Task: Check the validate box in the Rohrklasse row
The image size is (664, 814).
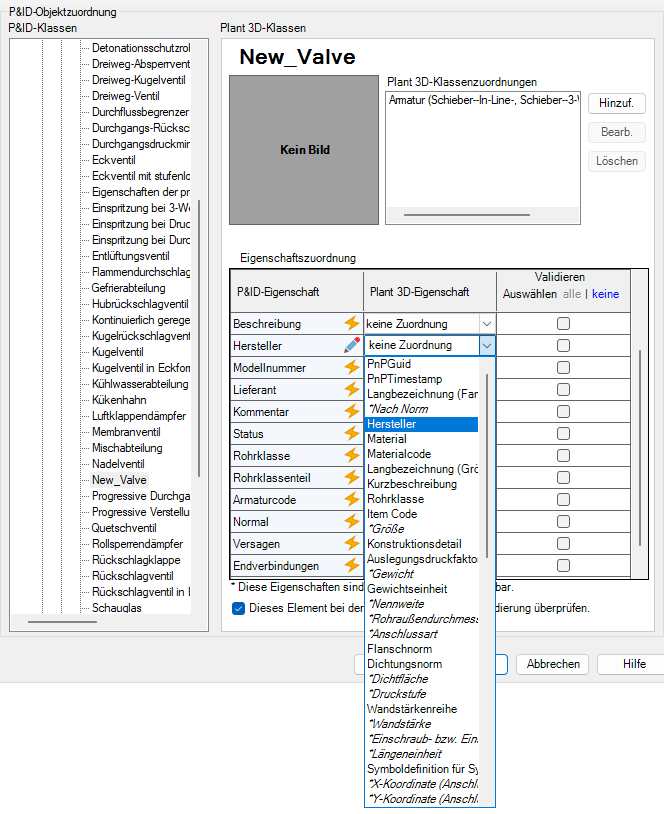Action: pyautogui.click(x=563, y=455)
